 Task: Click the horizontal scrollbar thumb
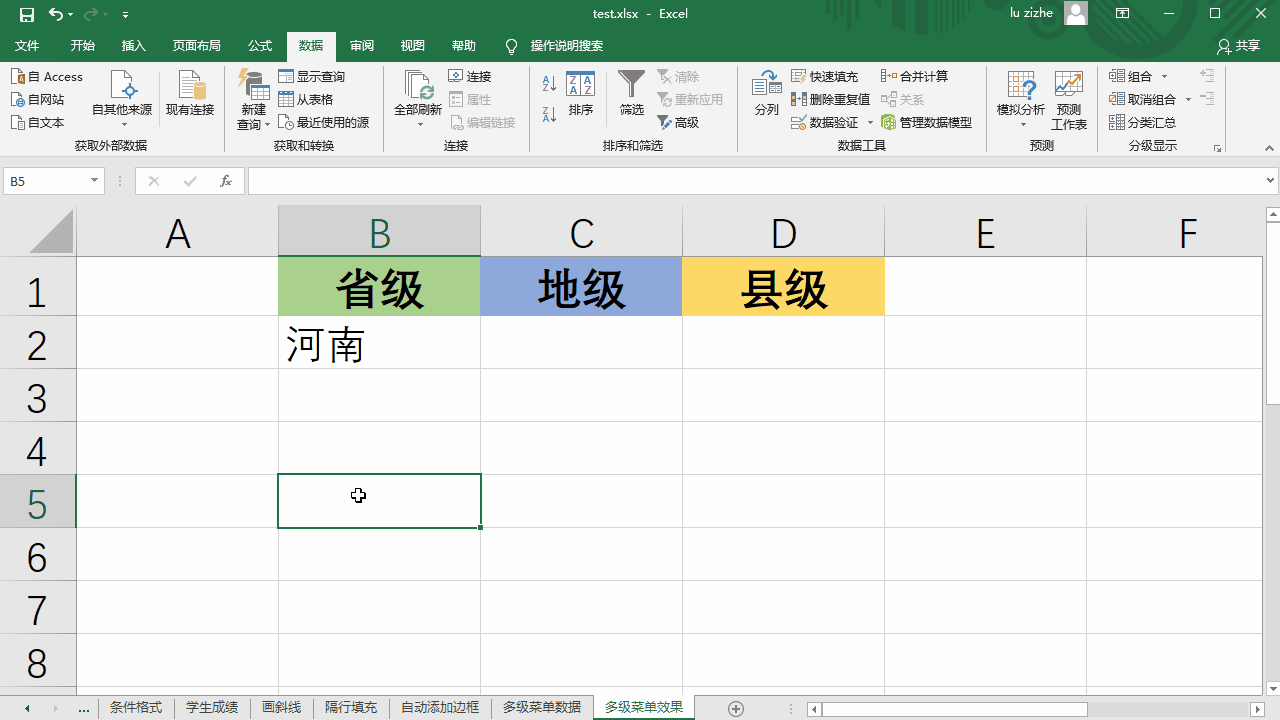(x=954, y=709)
